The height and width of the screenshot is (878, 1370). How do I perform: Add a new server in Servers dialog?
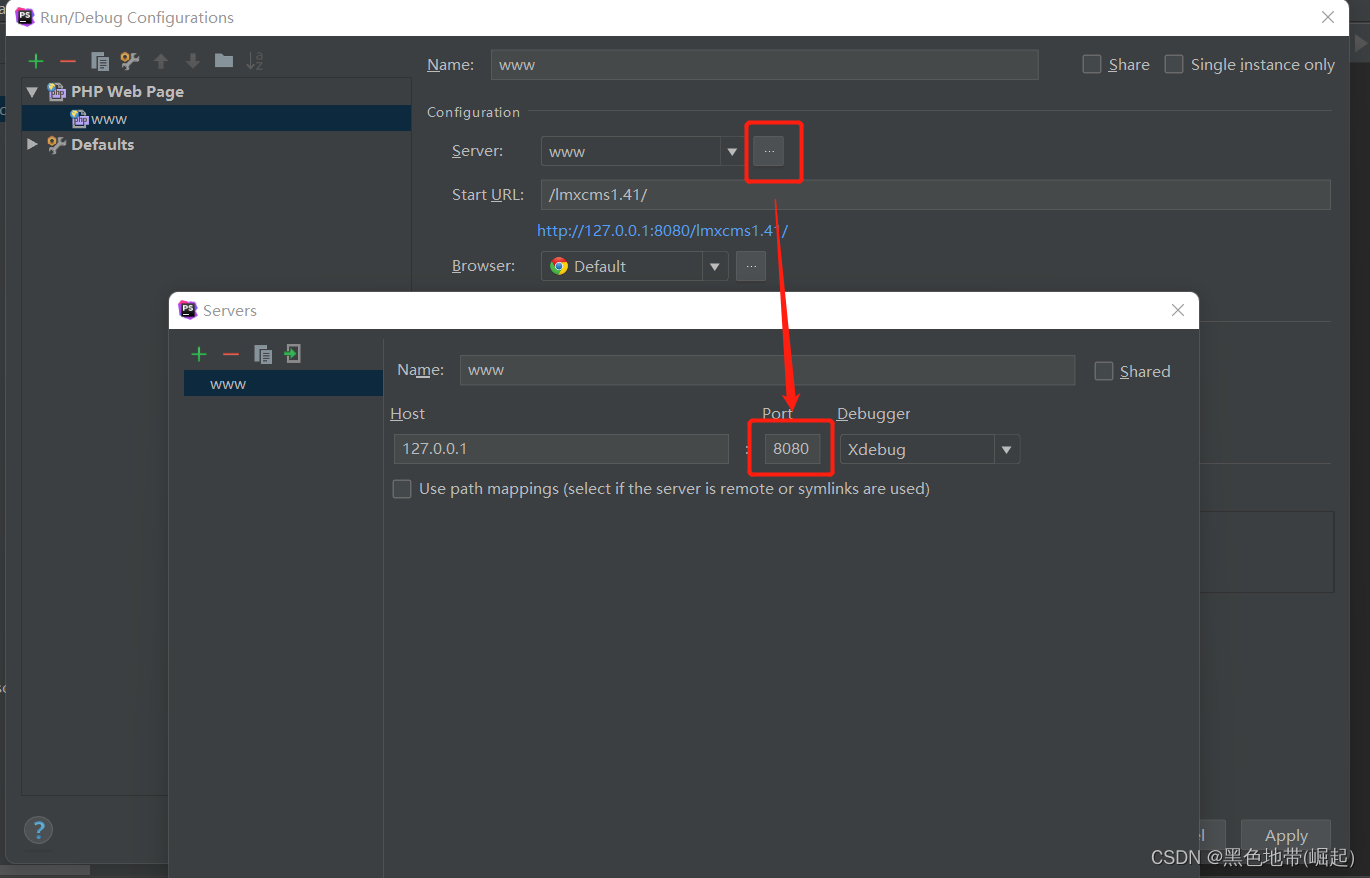199,354
